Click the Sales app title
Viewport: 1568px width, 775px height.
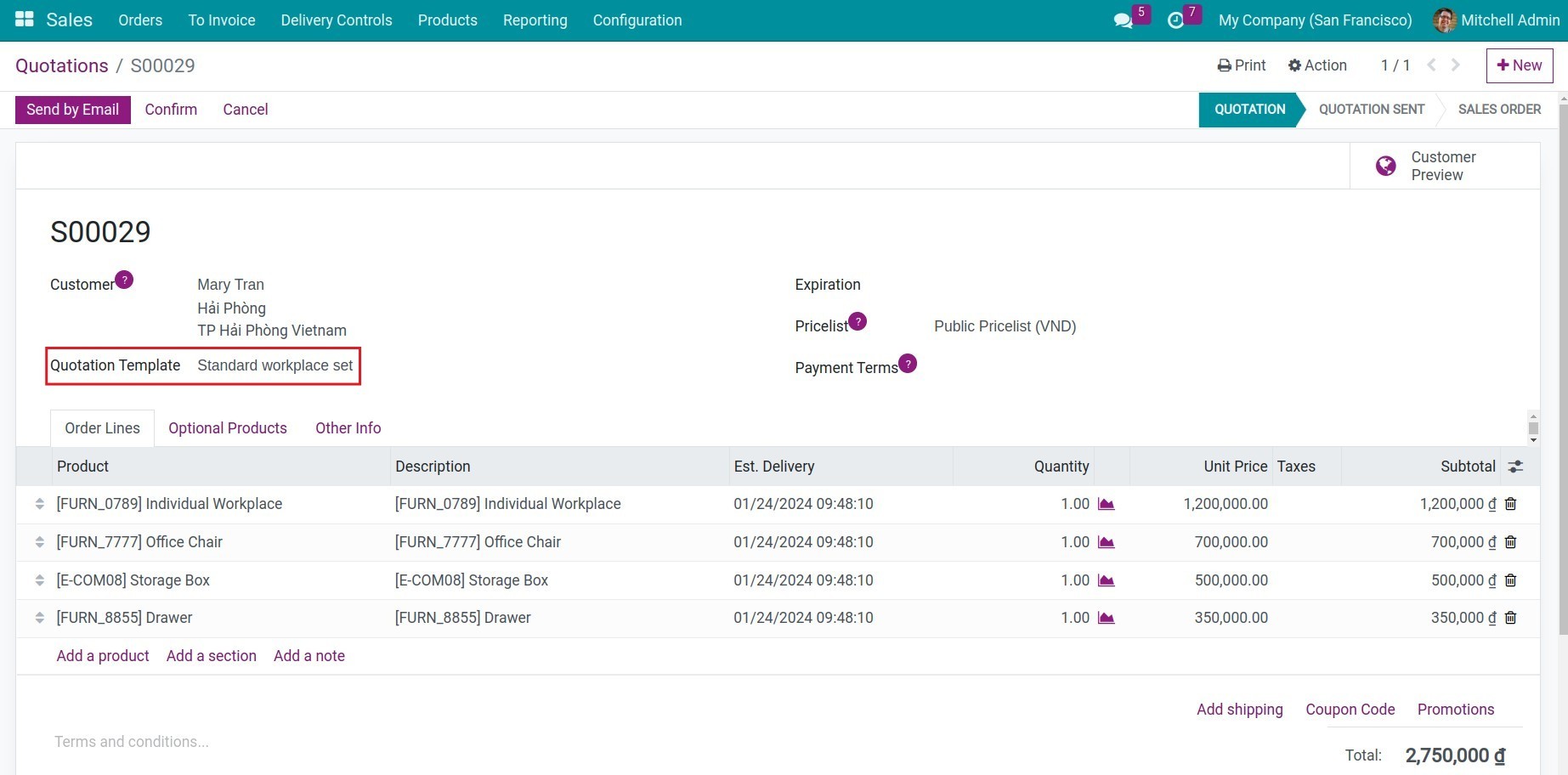pyautogui.click(x=70, y=20)
